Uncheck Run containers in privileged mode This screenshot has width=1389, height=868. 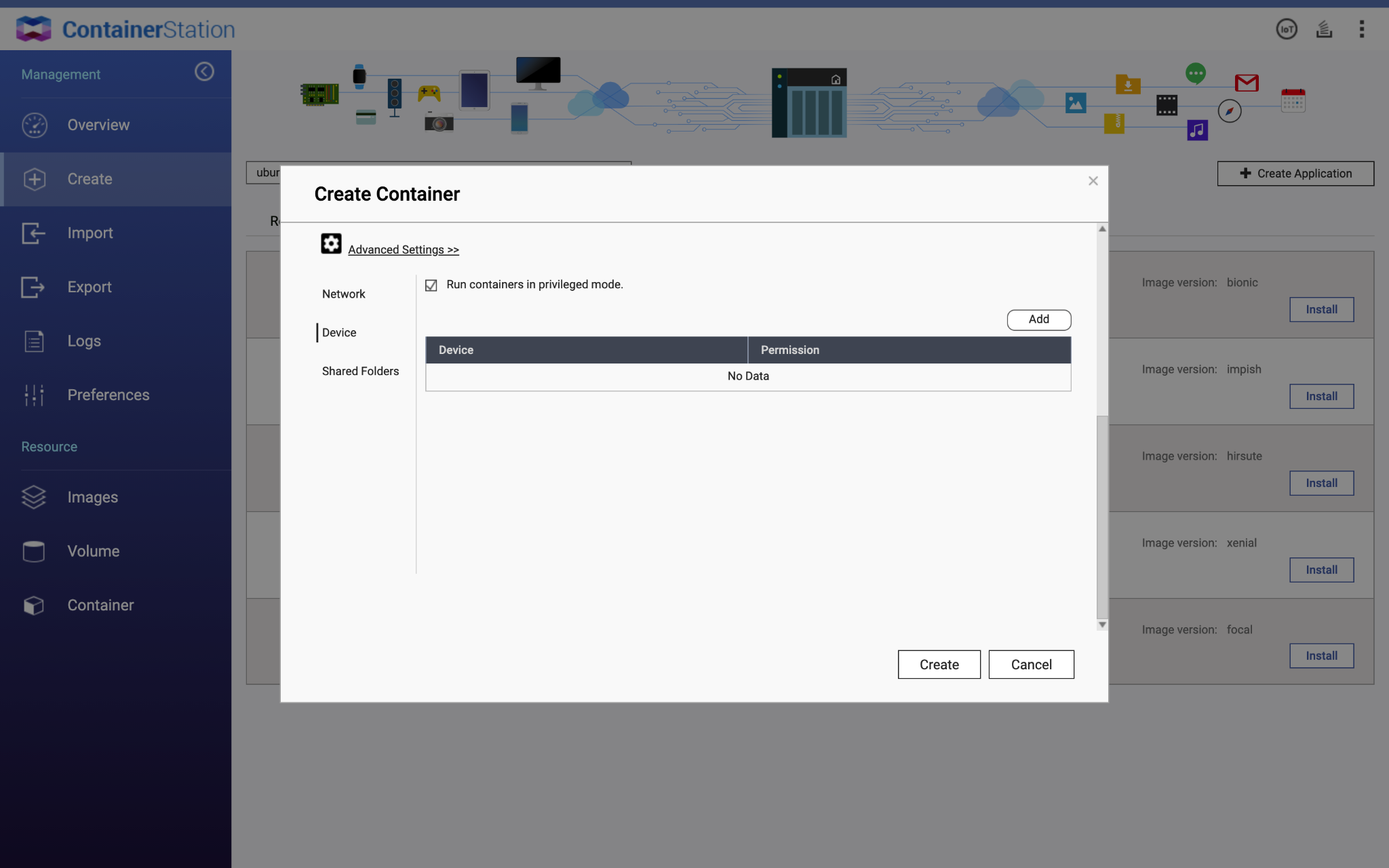click(431, 285)
